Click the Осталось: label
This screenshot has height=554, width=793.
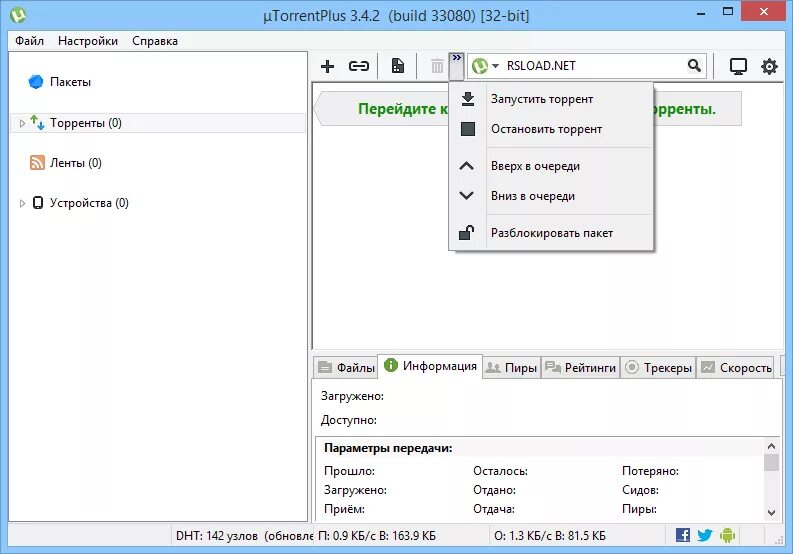coord(500,471)
